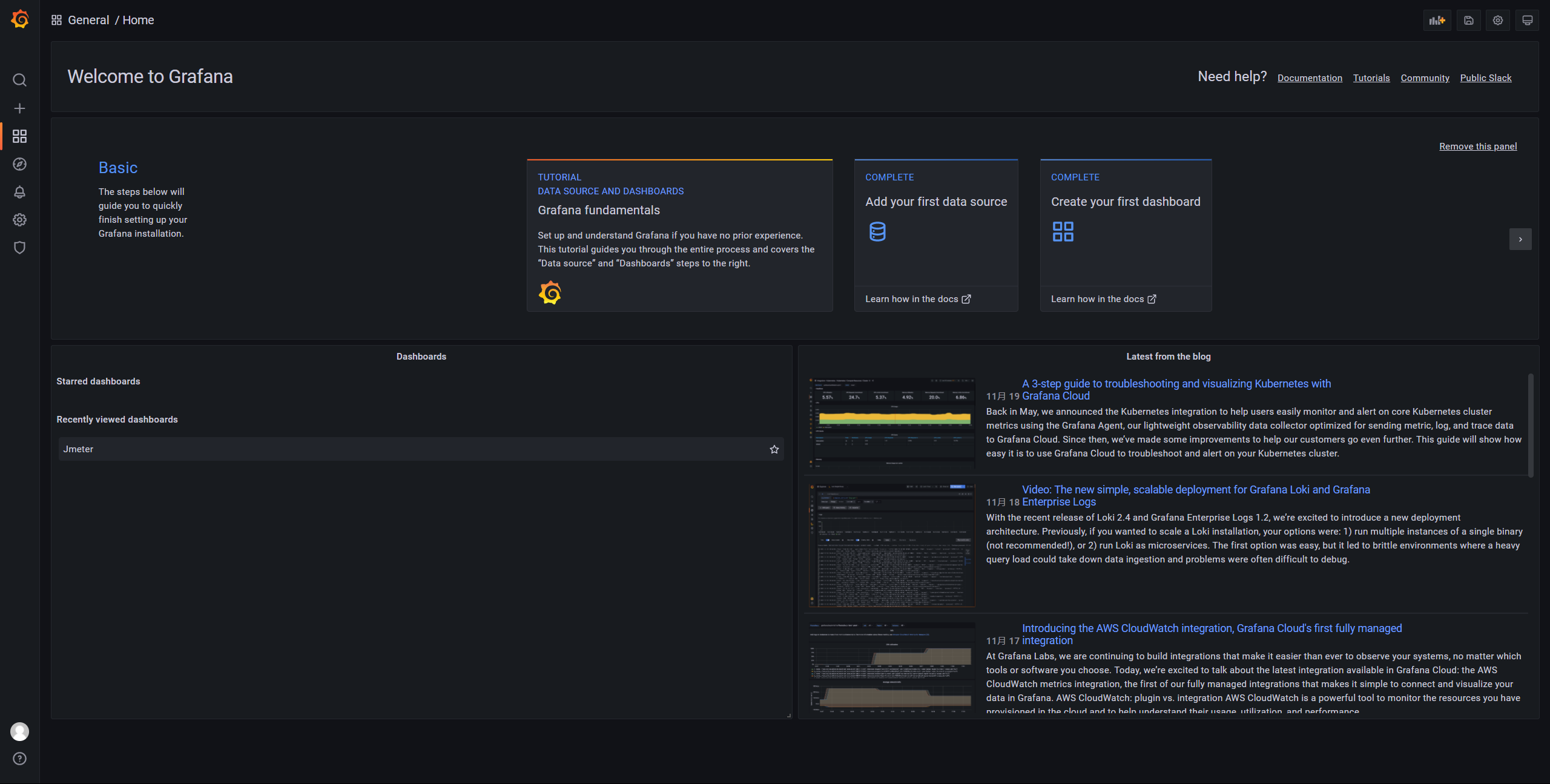Open the Explore compass icon
Image resolution: width=1550 pixels, height=784 pixels.
coord(19,164)
